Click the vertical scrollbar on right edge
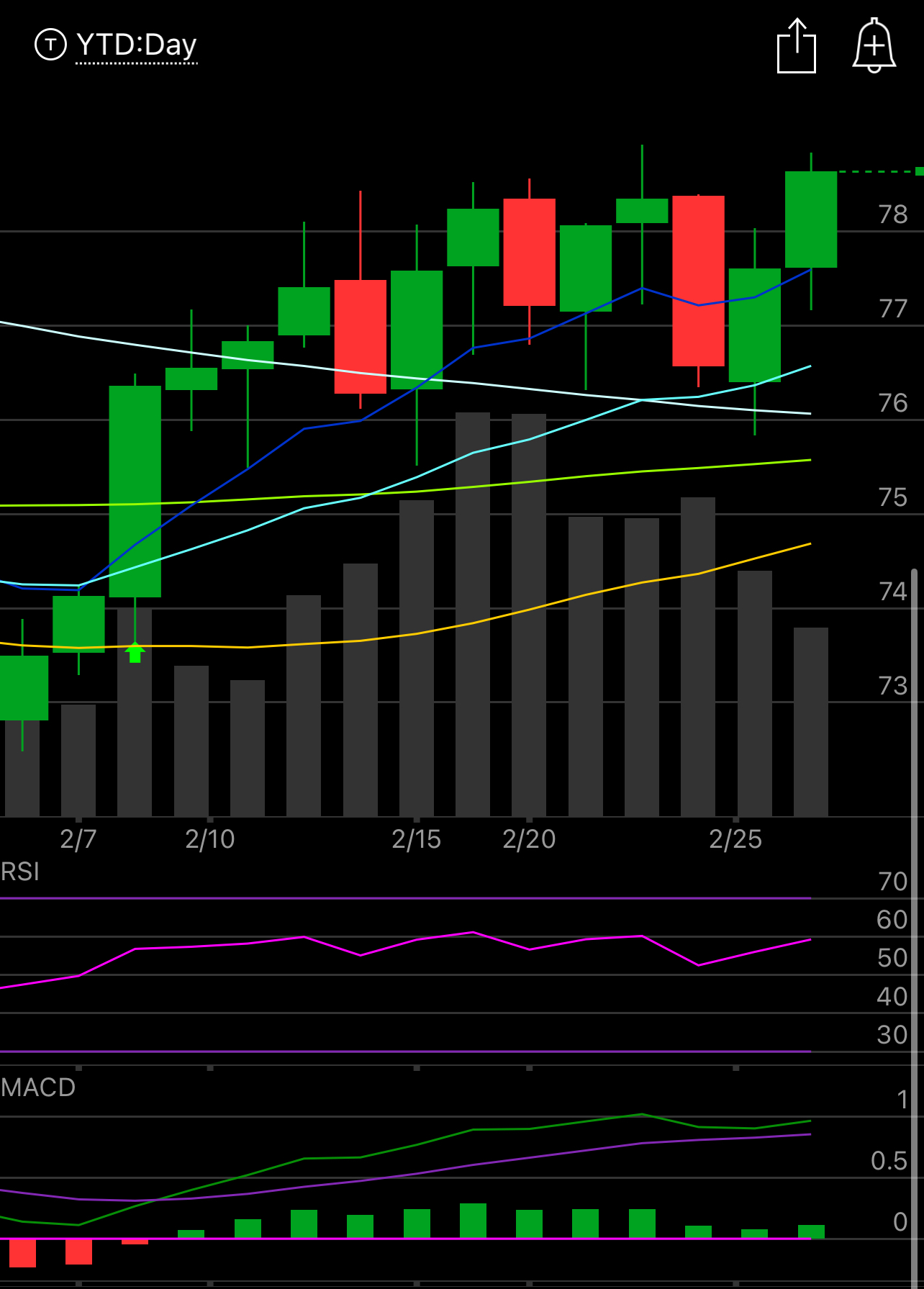The image size is (924, 1289). click(x=915, y=928)
